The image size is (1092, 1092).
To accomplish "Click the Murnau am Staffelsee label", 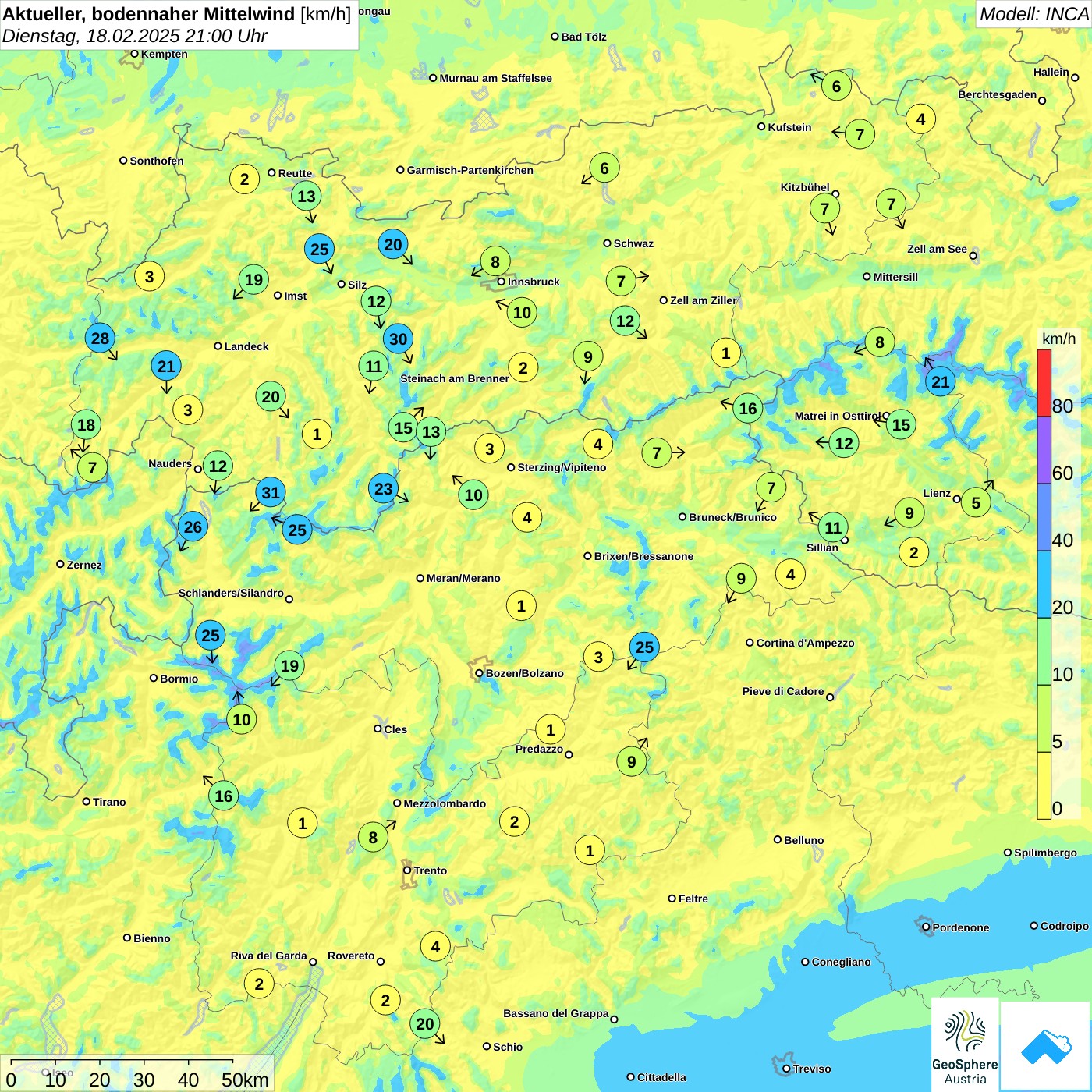I will (496, 78).
